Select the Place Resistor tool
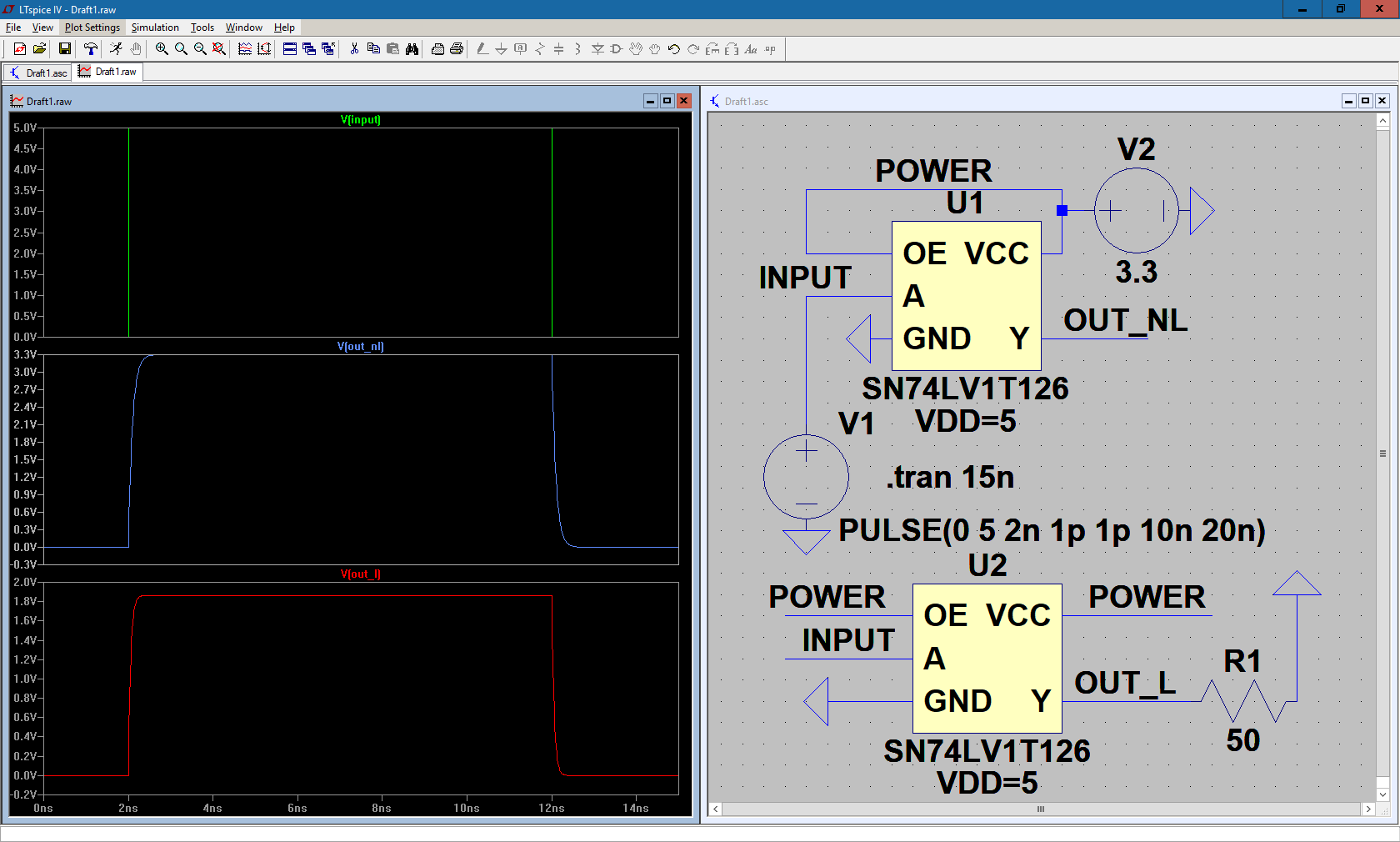Image resolution: width=1400 pixels, height=842 pixels. (539, 49)
